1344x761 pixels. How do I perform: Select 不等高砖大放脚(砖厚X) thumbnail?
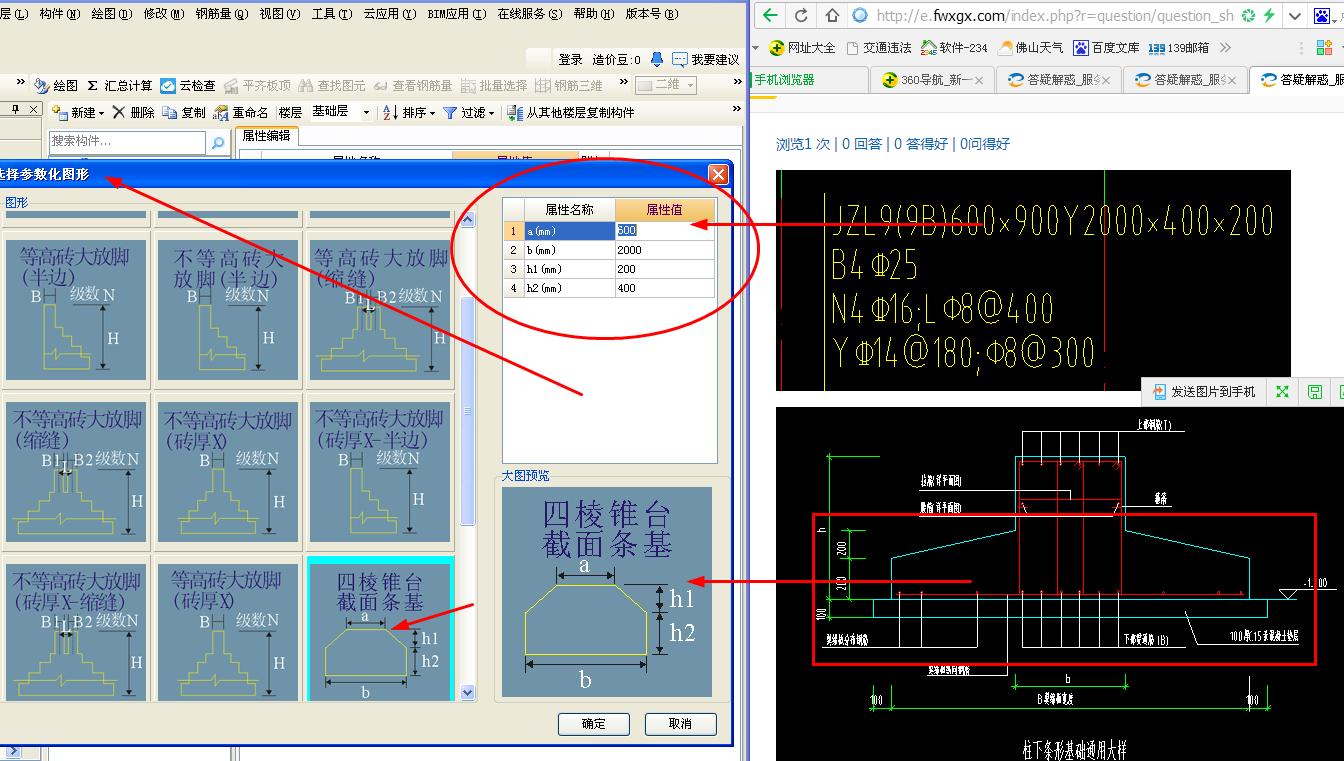click(x=228, y=472)
